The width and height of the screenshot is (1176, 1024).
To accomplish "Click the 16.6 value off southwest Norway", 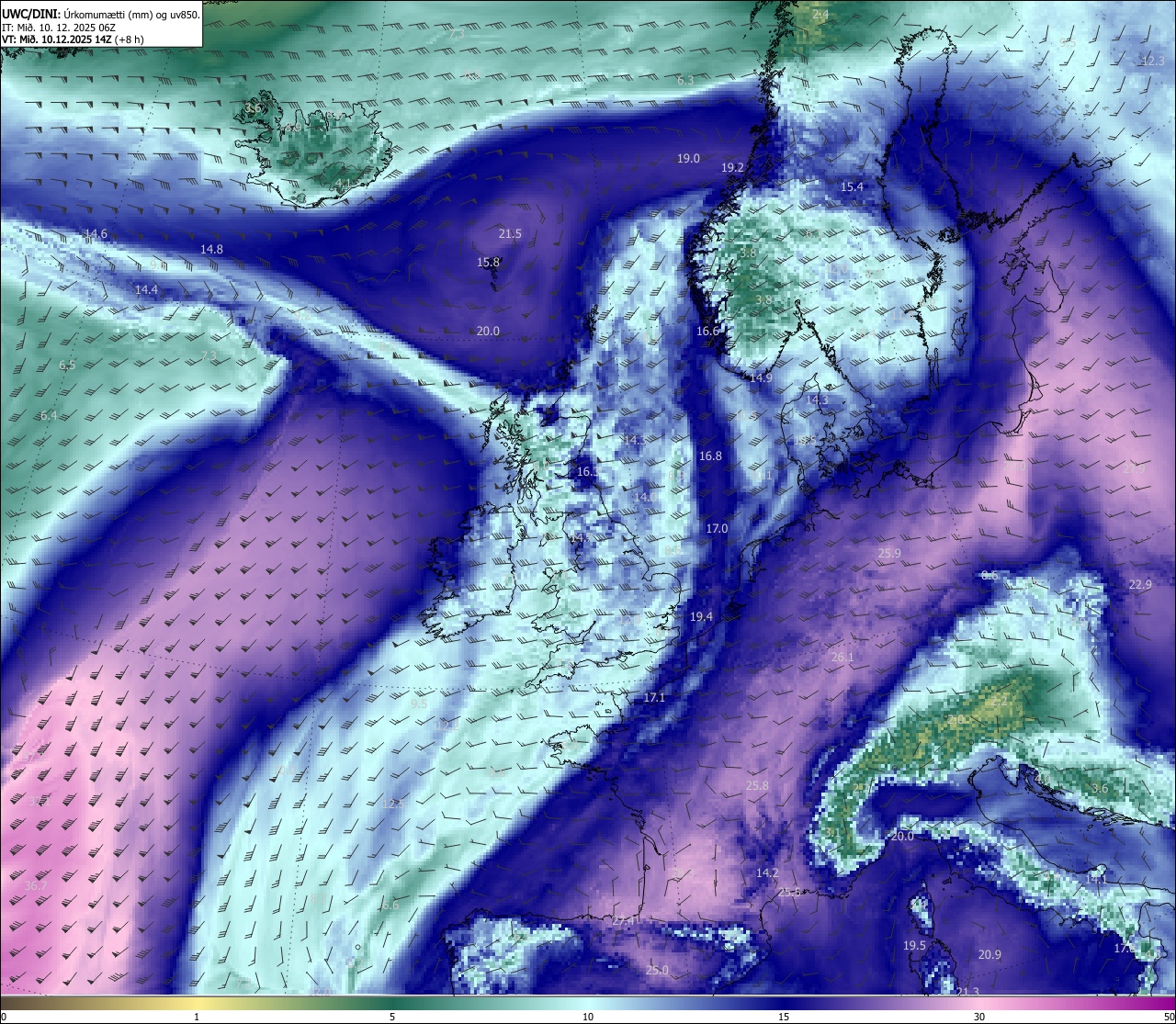I will tap(707, 332).
